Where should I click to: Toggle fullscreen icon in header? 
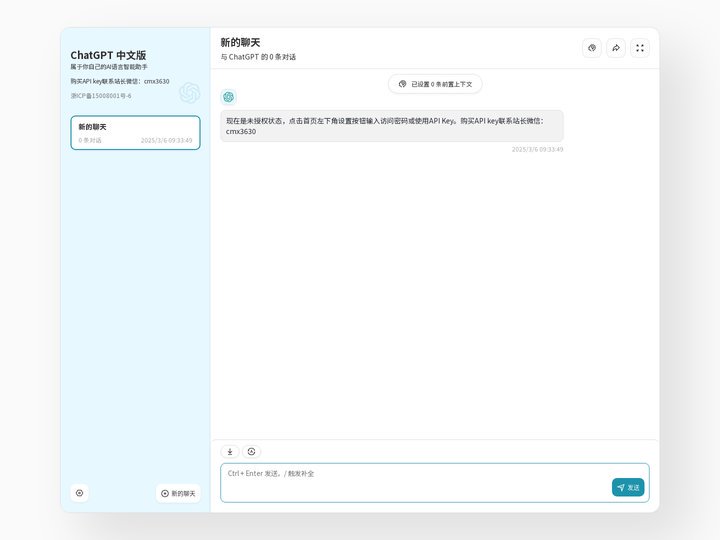tap(640, 48)
